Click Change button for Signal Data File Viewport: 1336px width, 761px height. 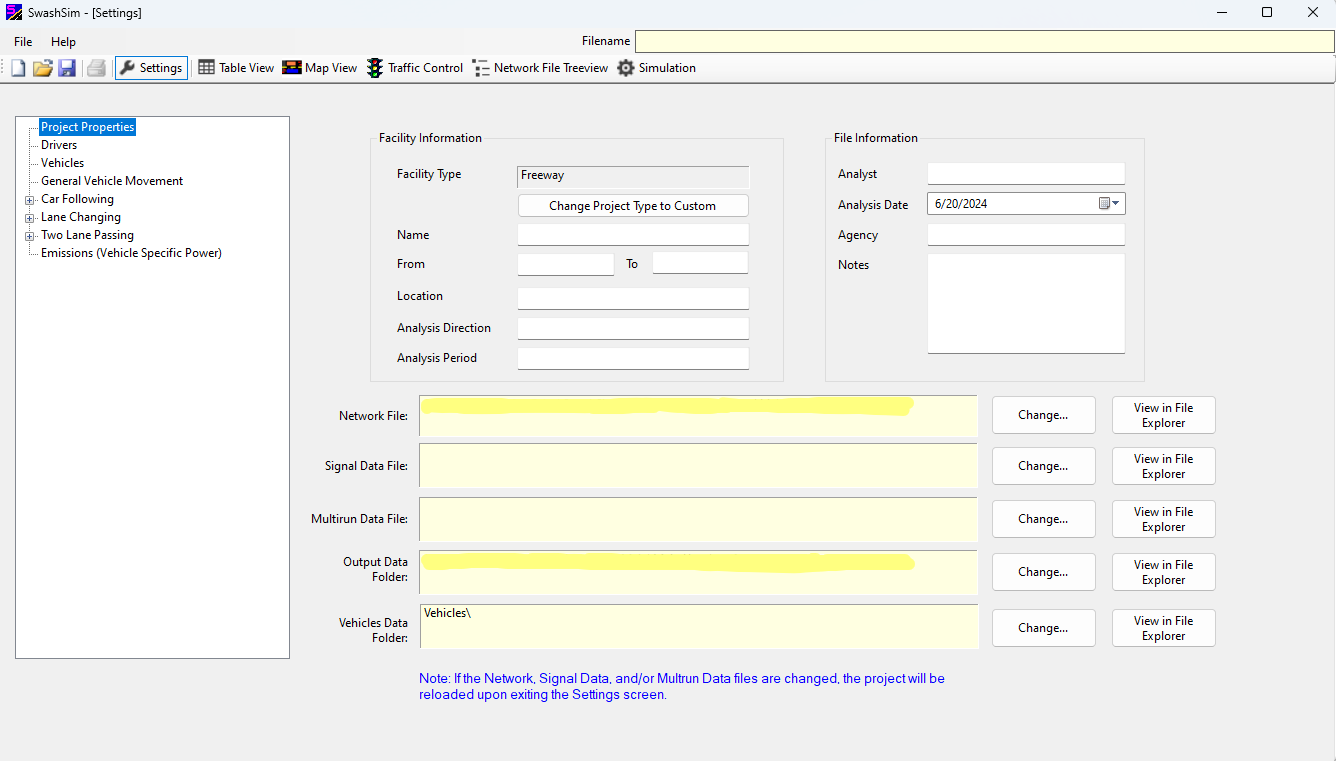point(1043,466)
